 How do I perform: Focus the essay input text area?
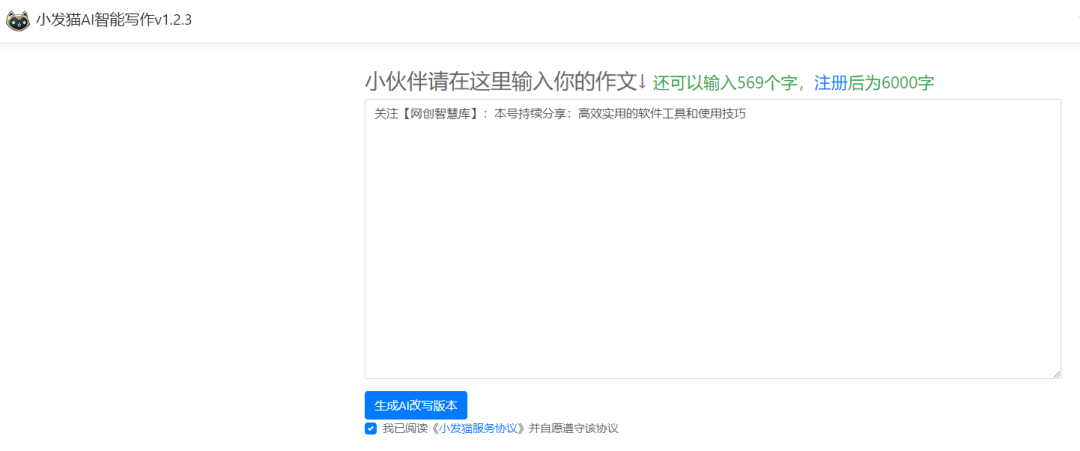pyautogui.click(x=712, y=239)
